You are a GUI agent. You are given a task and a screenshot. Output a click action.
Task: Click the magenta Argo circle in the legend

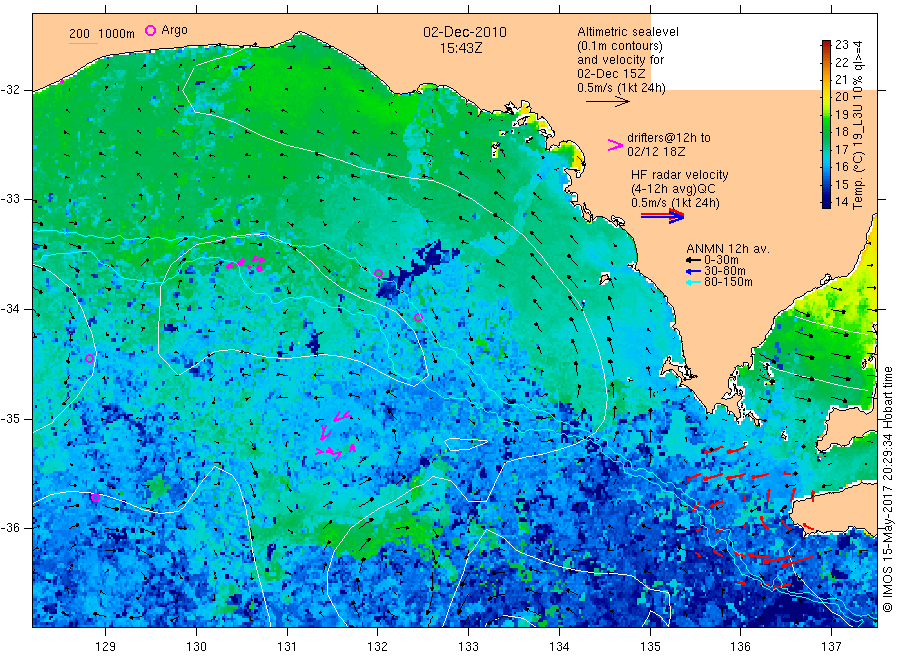point(150,30)
